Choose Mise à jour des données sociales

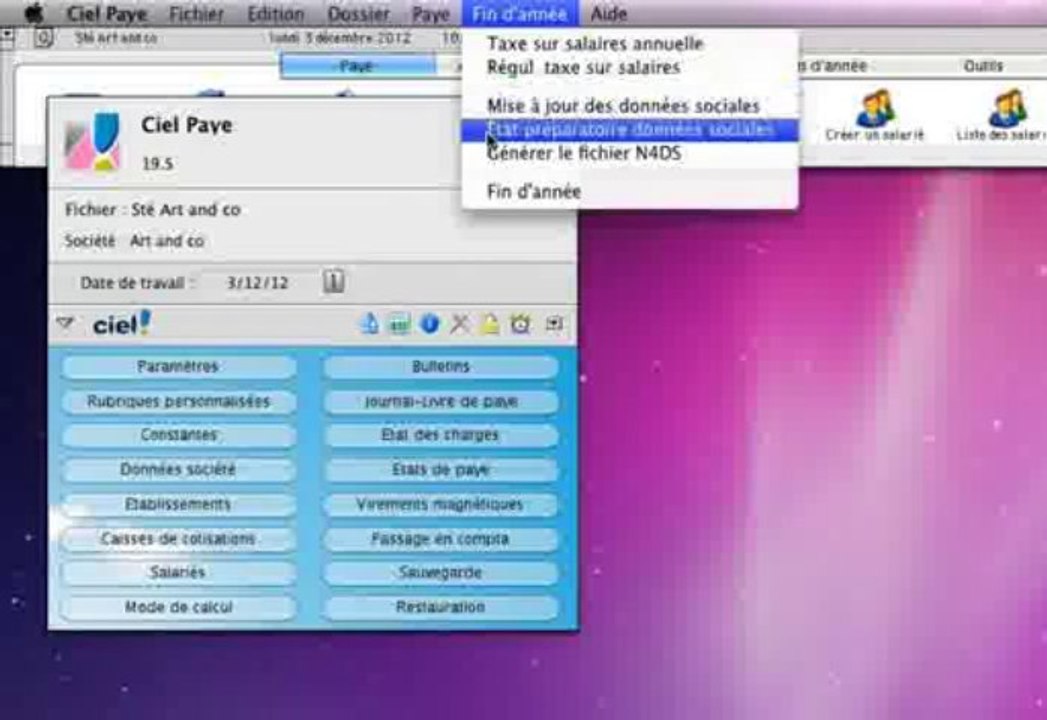(629, 106)
